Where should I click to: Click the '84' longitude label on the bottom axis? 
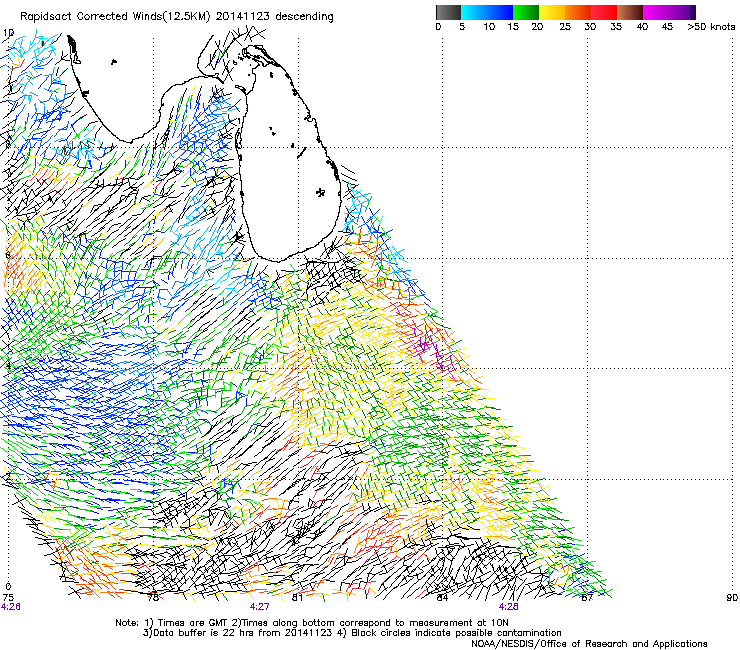[442, 597]
